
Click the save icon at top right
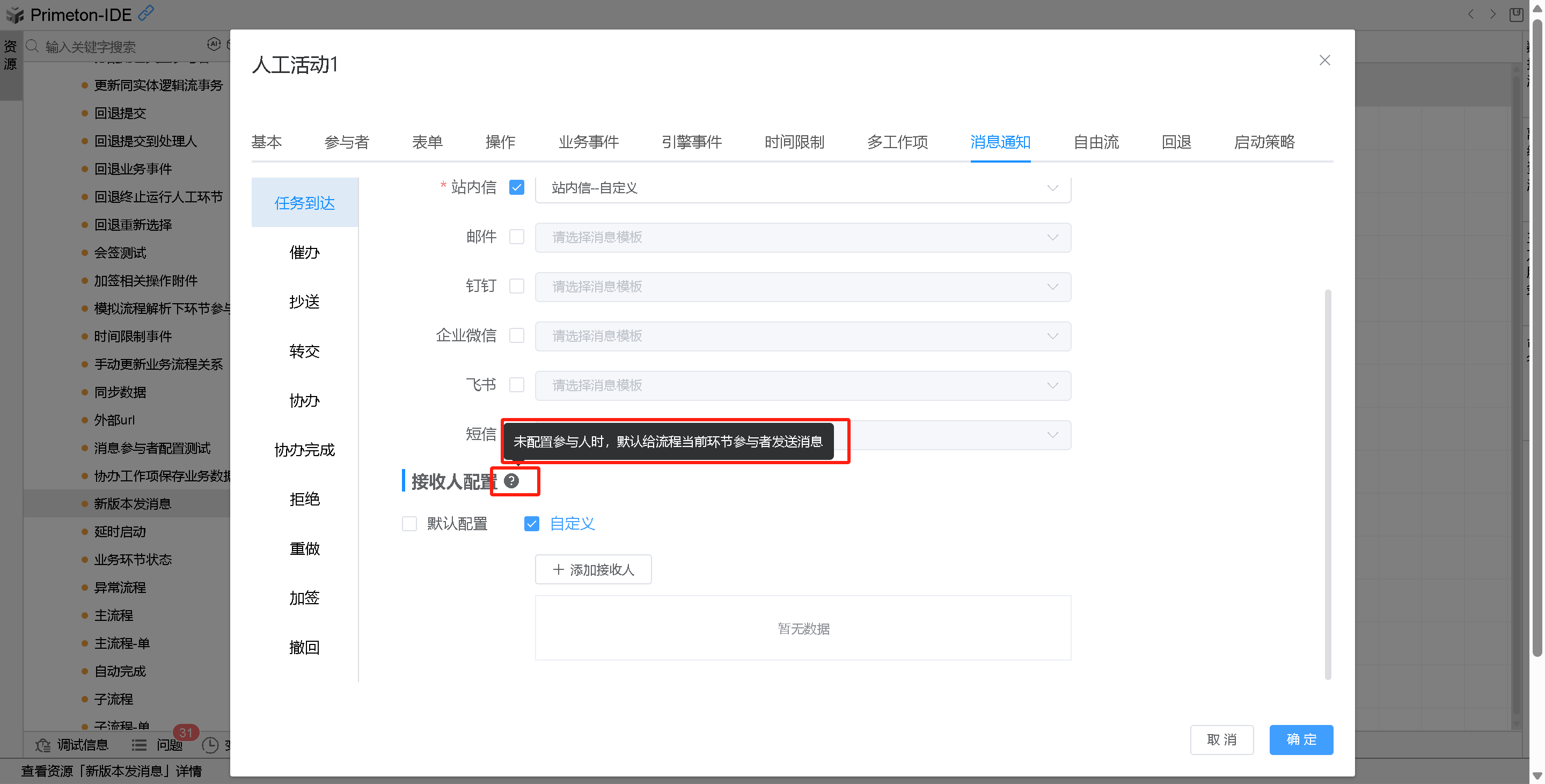[x=1515, y=14]
